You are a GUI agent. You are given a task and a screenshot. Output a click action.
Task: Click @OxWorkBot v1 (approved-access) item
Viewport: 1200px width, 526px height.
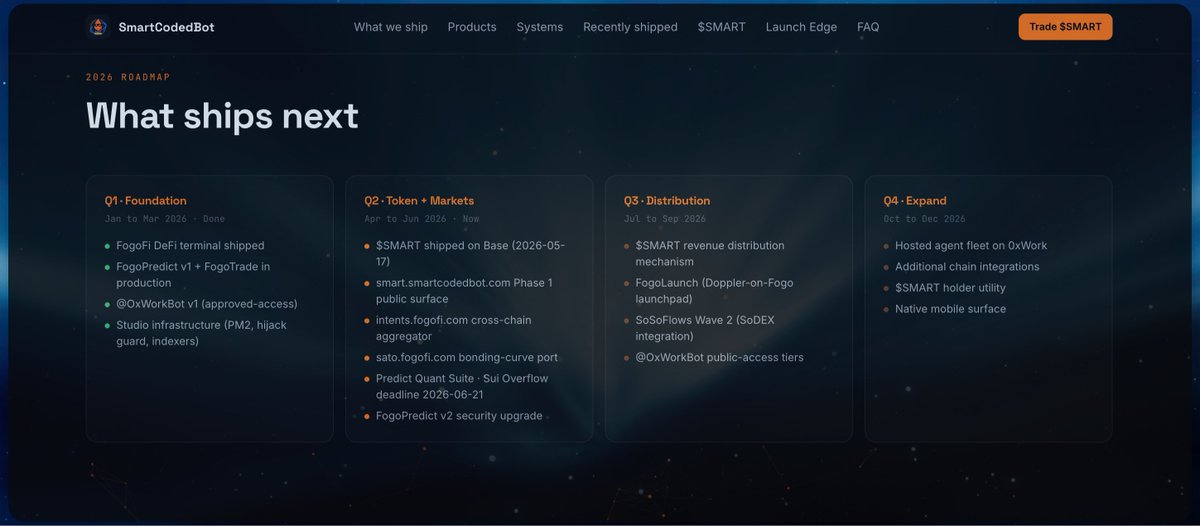coord(207,304)
